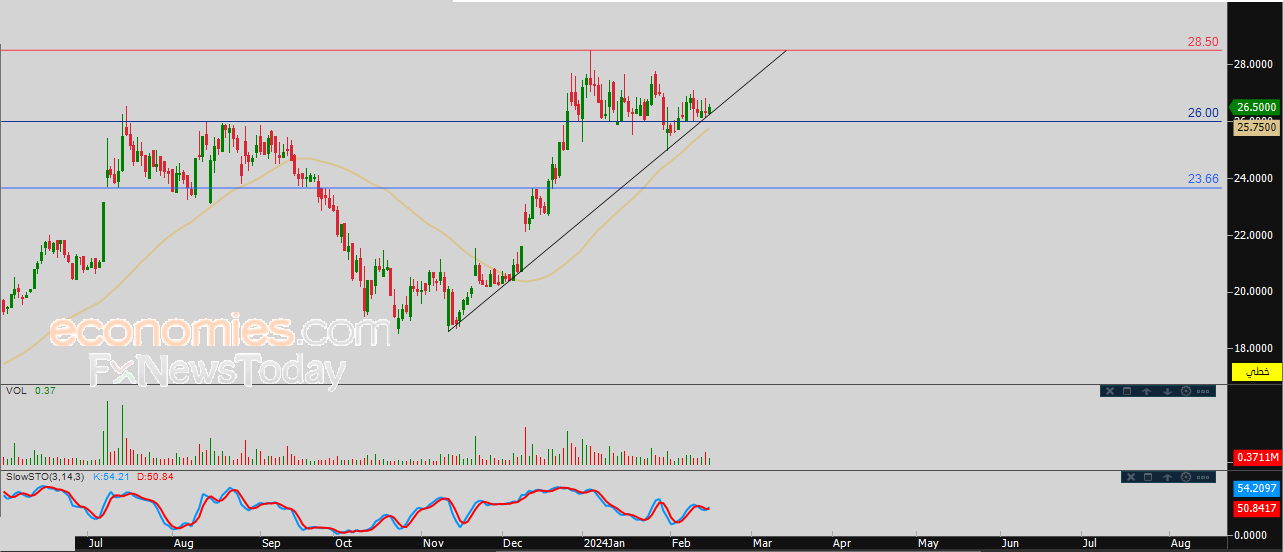1283x552 pixels.
Task: Select the 25.7500 moving average price tag
Action: click(1255, 128)
